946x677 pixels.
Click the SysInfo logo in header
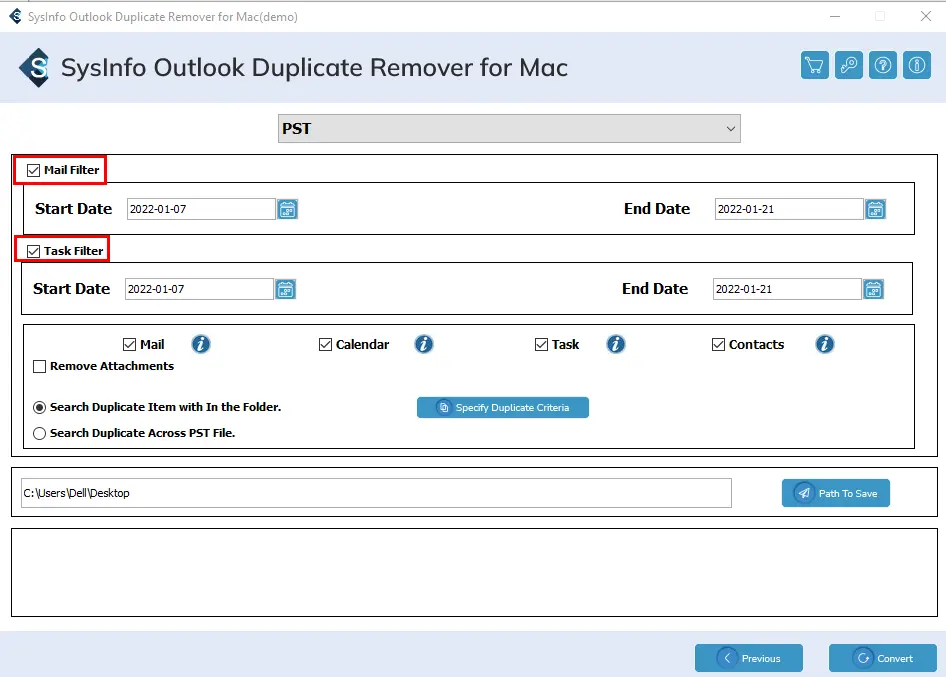[36, 68]
